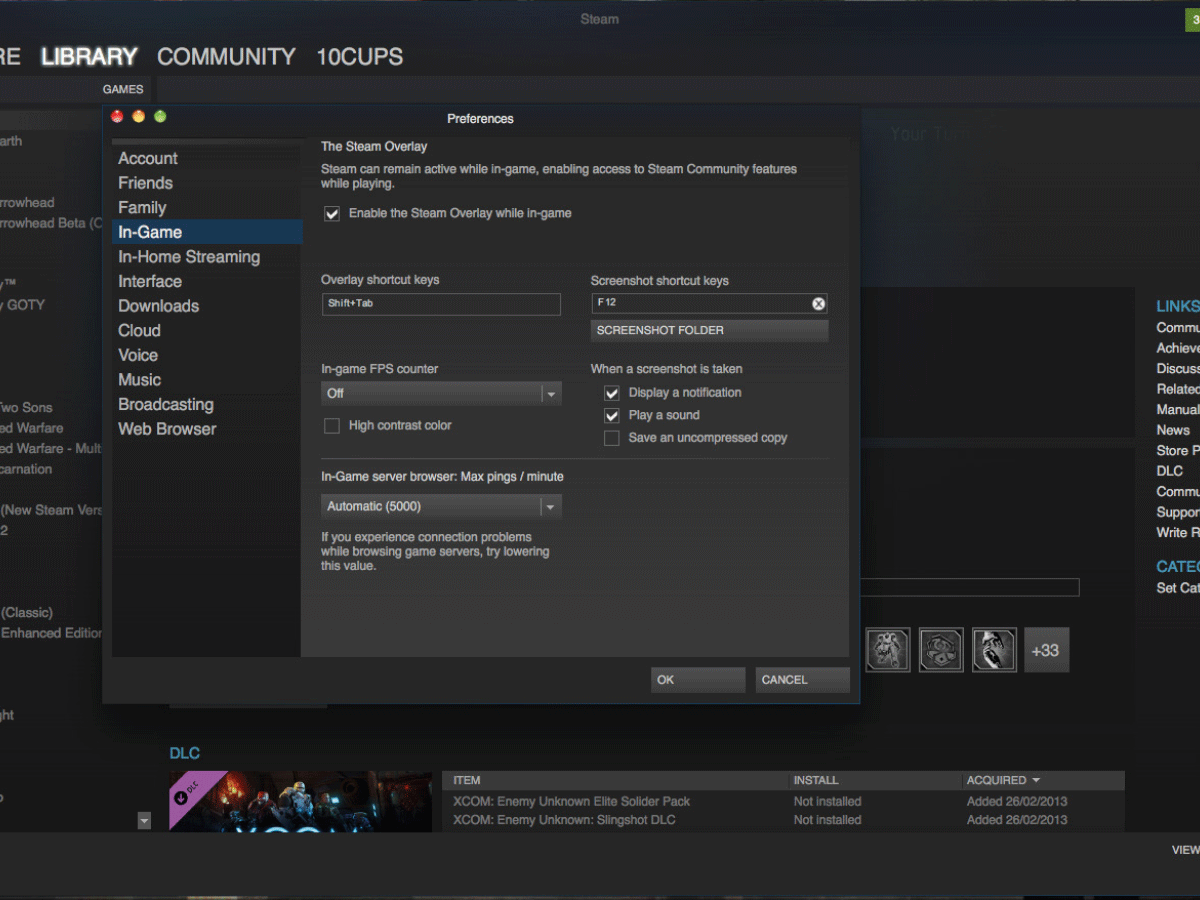Click the ITEM column header
Screen dimensions: 1200x900
coord(467,780)
